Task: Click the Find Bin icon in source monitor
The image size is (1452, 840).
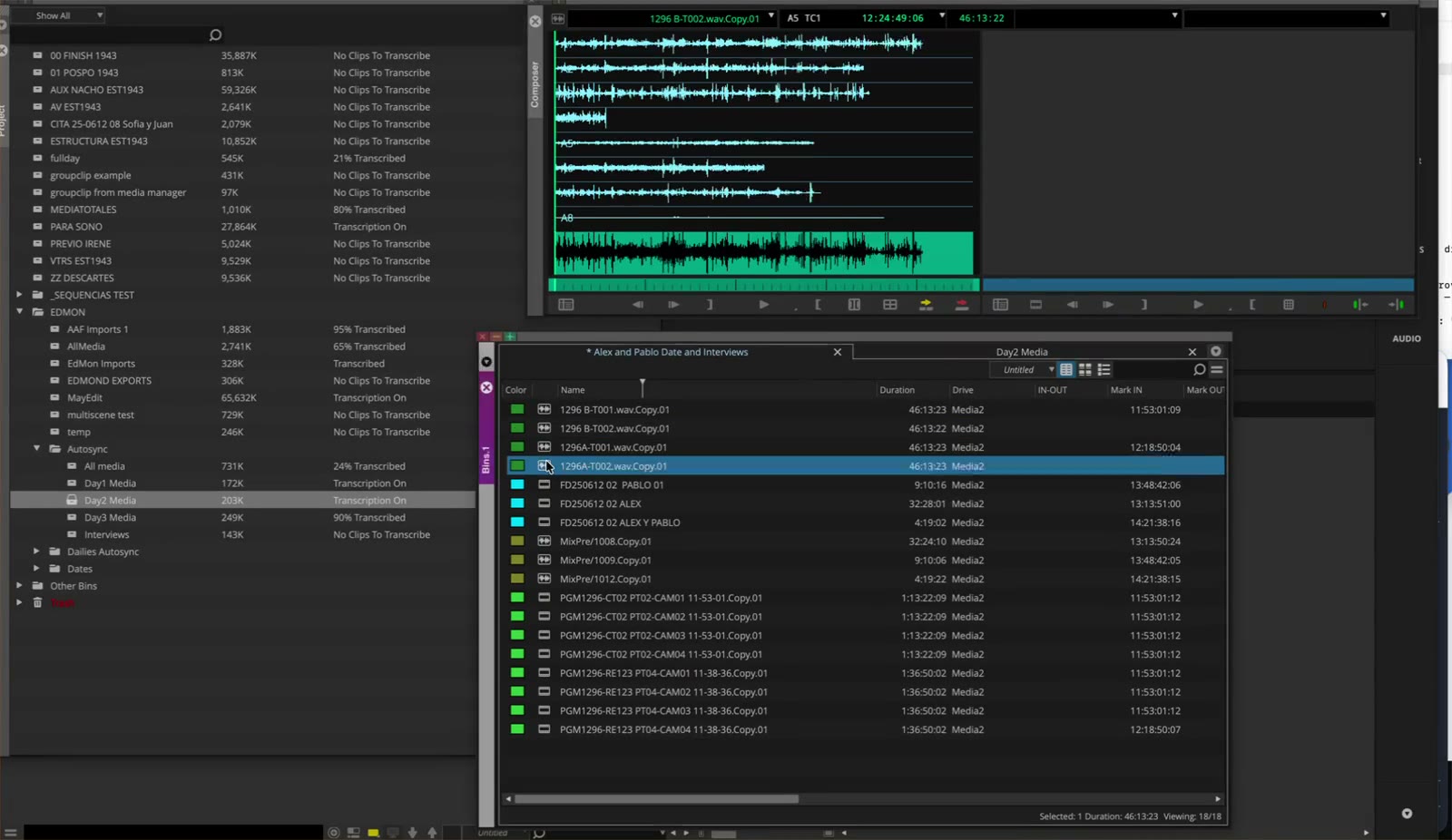Action: click(x=890, y=305)
